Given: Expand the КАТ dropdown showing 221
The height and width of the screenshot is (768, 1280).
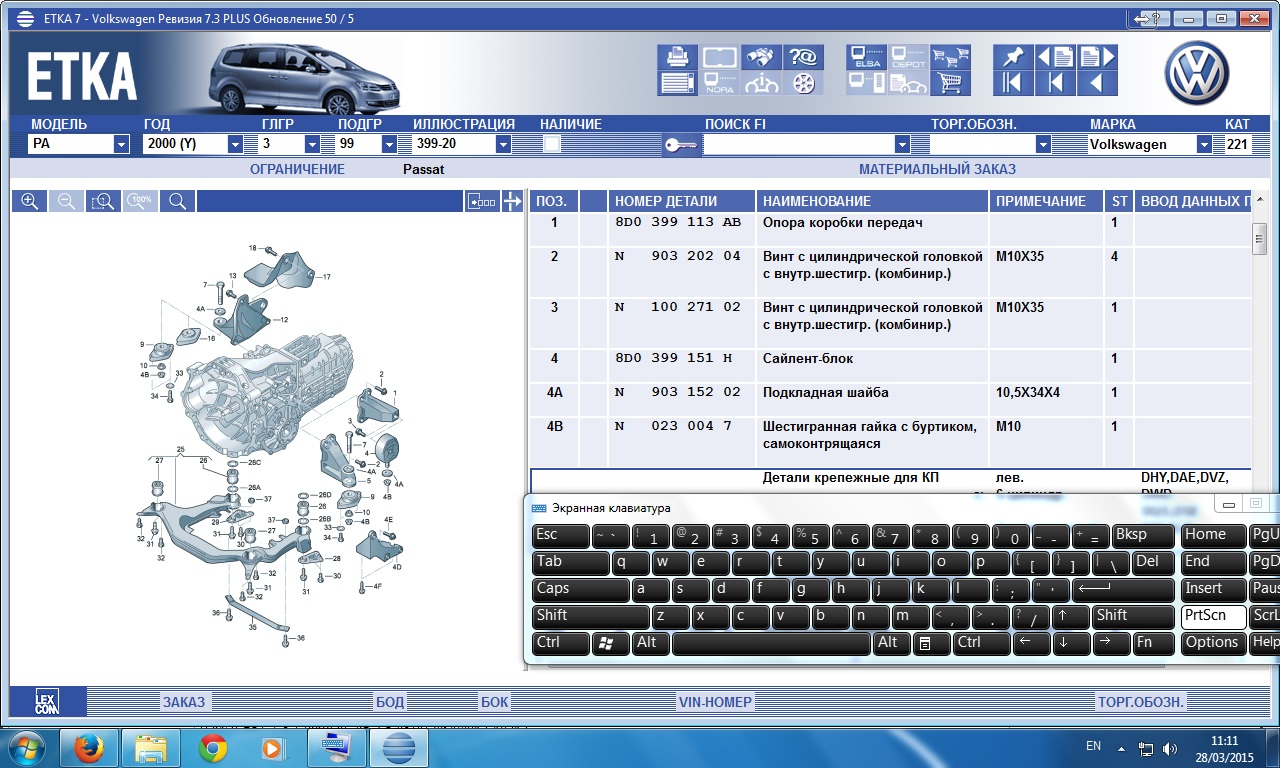Looking at the screenshot, I should pyautogui.click(x=1238, y=144).
